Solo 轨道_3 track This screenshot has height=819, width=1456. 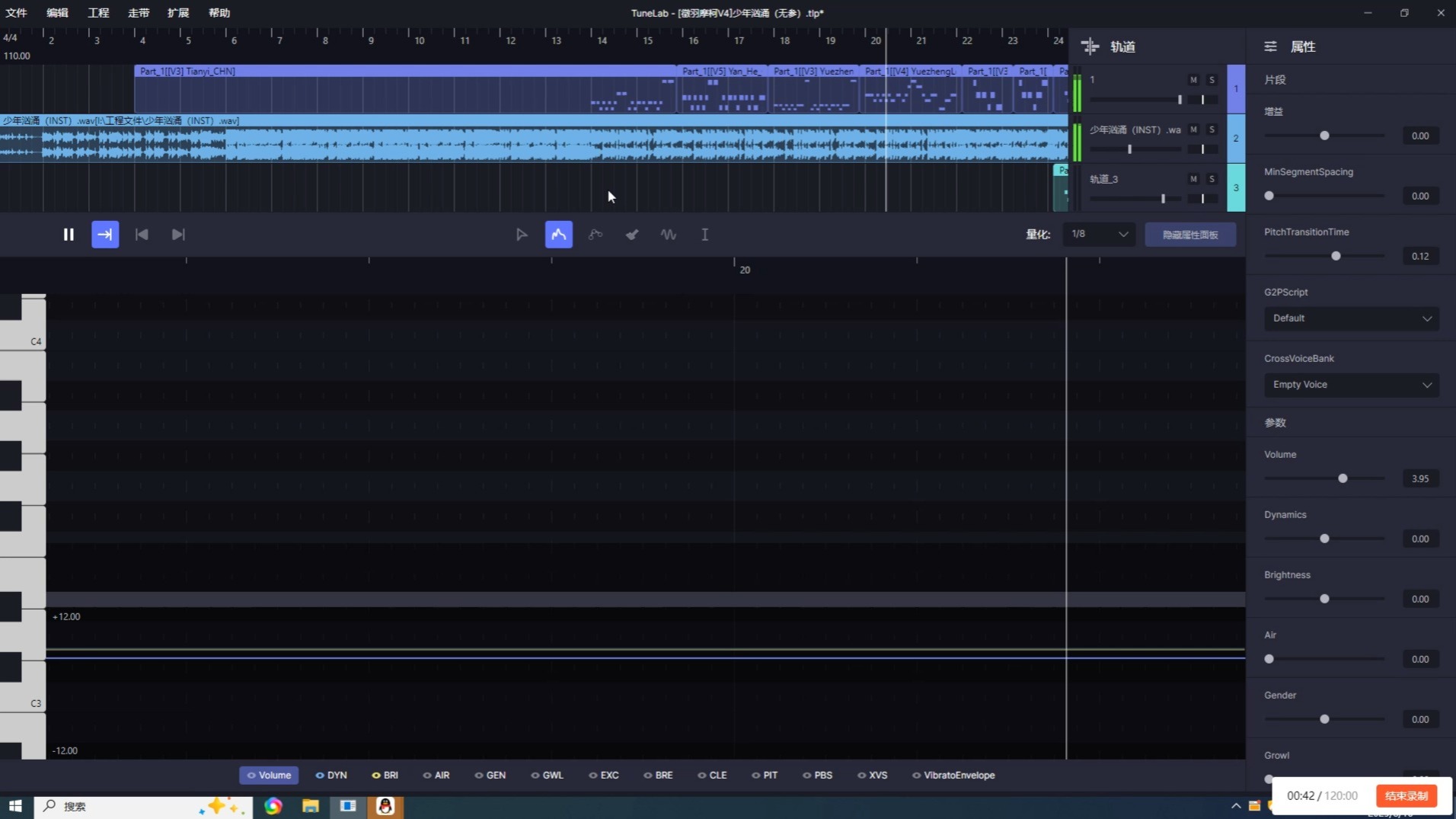(x=1212, y=179)
